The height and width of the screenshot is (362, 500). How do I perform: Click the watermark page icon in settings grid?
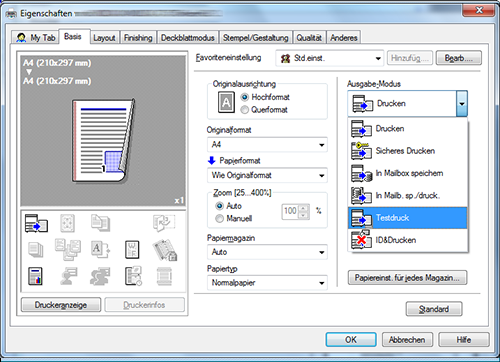(x=132, y=250)
